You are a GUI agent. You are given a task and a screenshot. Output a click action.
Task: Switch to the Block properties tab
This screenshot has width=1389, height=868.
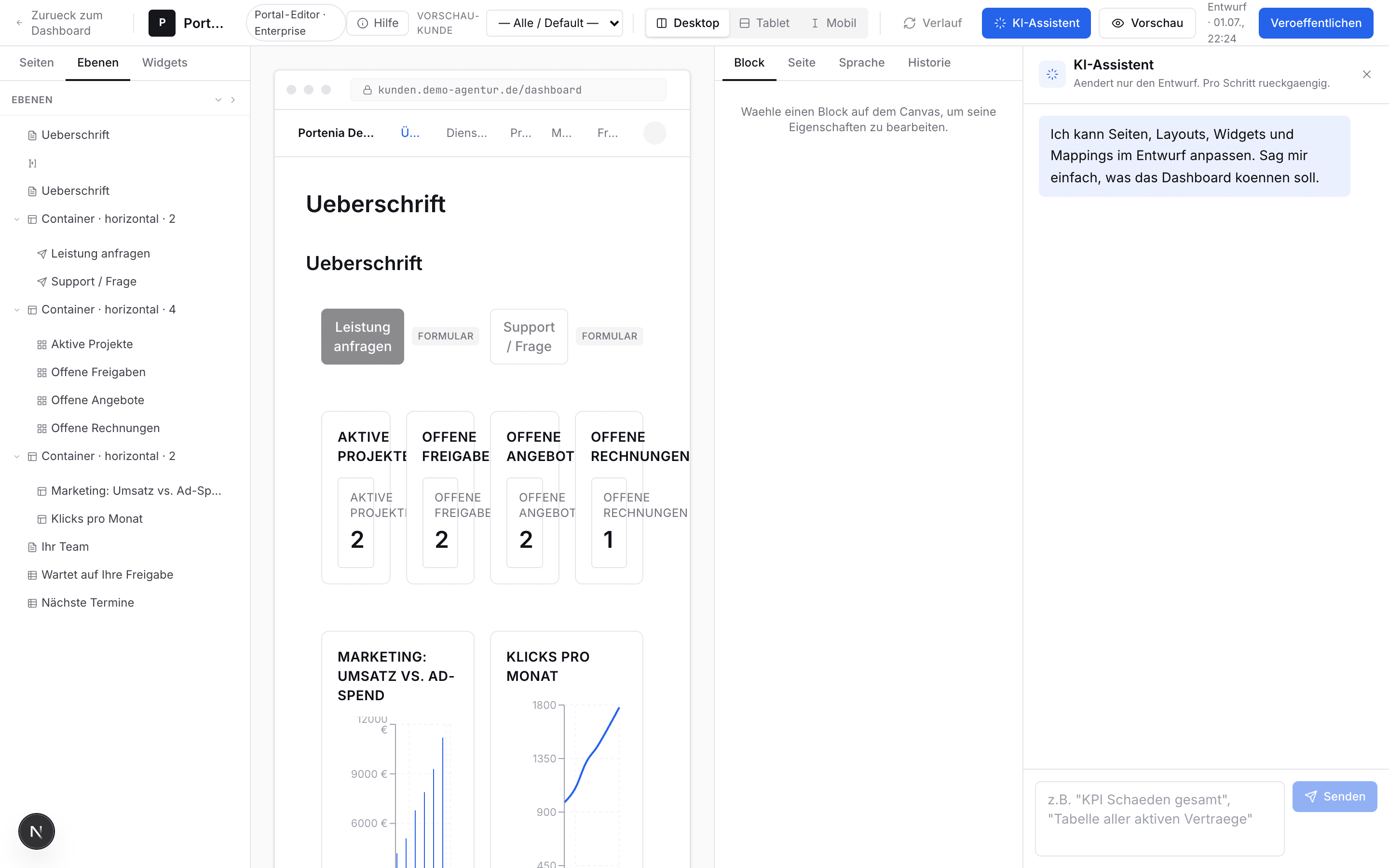(x=749, y=63)
